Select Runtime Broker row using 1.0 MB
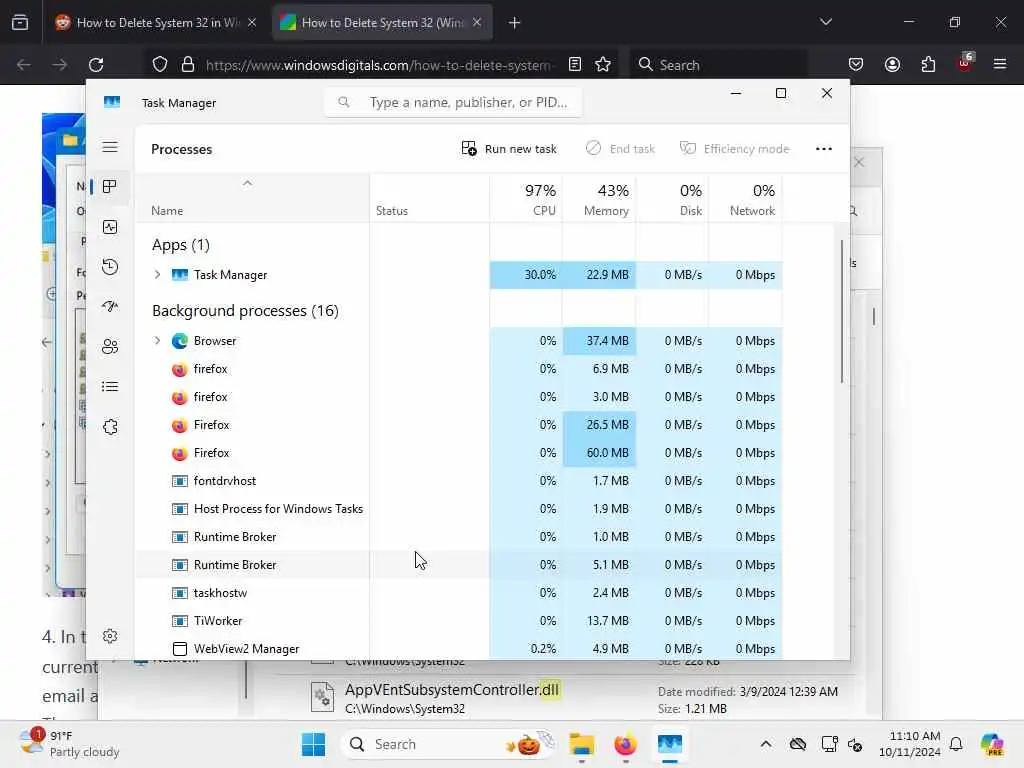The width and height of the screenshot is (1024, 768). [x=459, y=537]
